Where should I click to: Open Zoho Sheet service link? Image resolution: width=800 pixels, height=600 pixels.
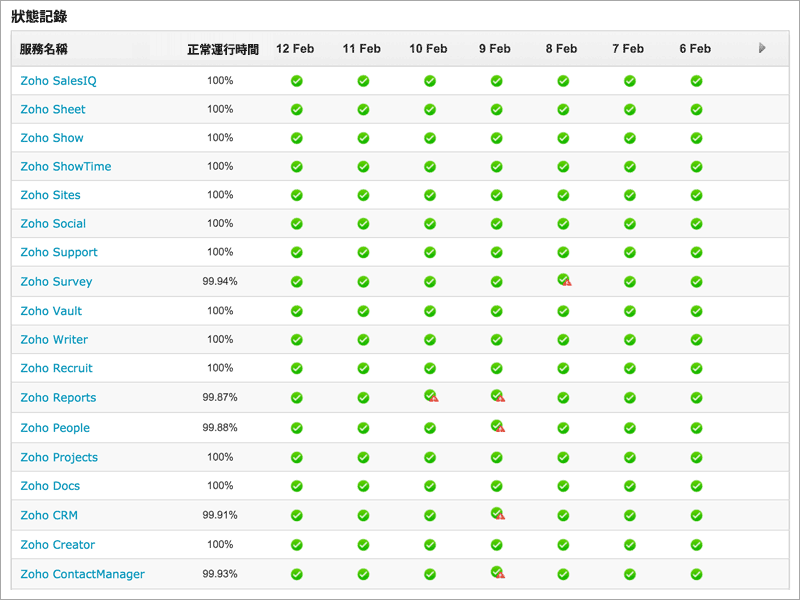[x=53, y=109]
